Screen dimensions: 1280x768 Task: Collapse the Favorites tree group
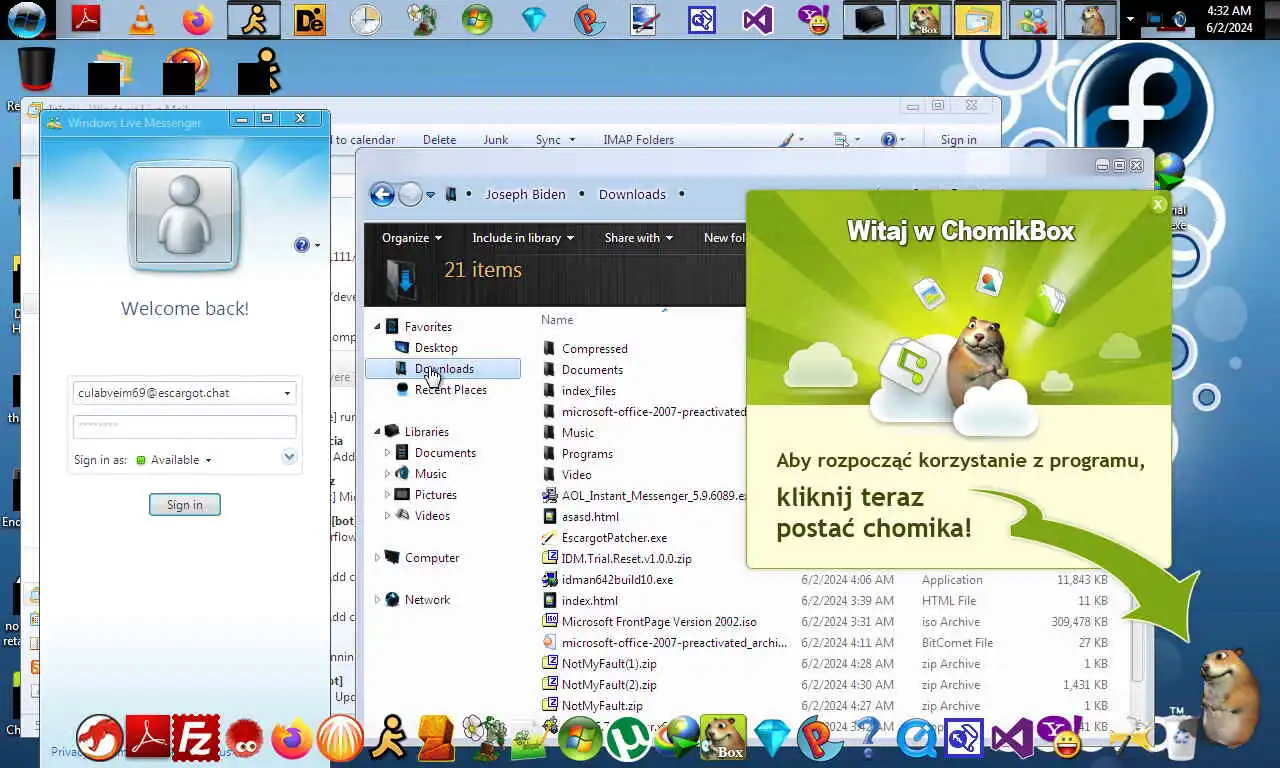[378, 327]
